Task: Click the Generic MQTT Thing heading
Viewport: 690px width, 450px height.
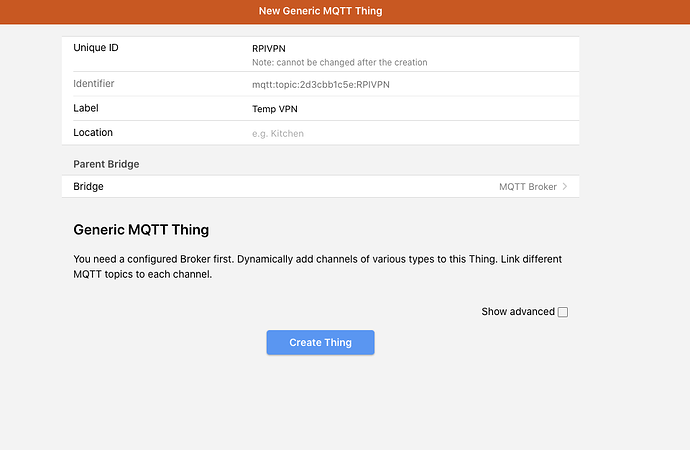Action: click(x=141, y=230)
